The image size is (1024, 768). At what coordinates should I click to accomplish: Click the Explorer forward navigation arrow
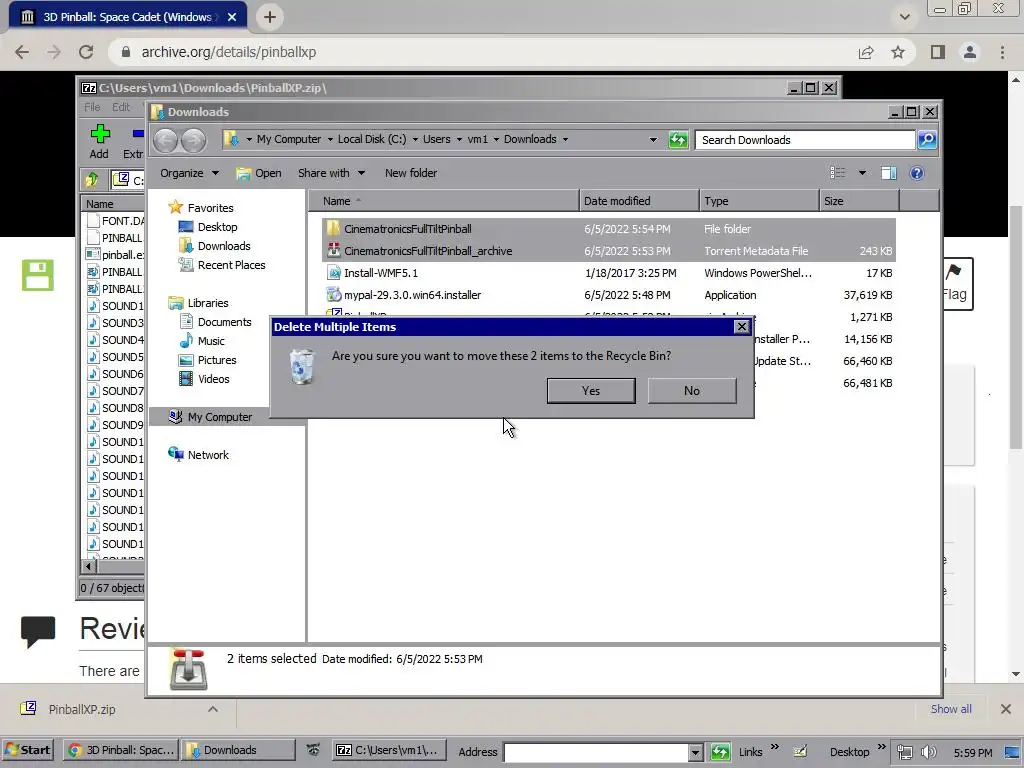(x=193, y=140)
